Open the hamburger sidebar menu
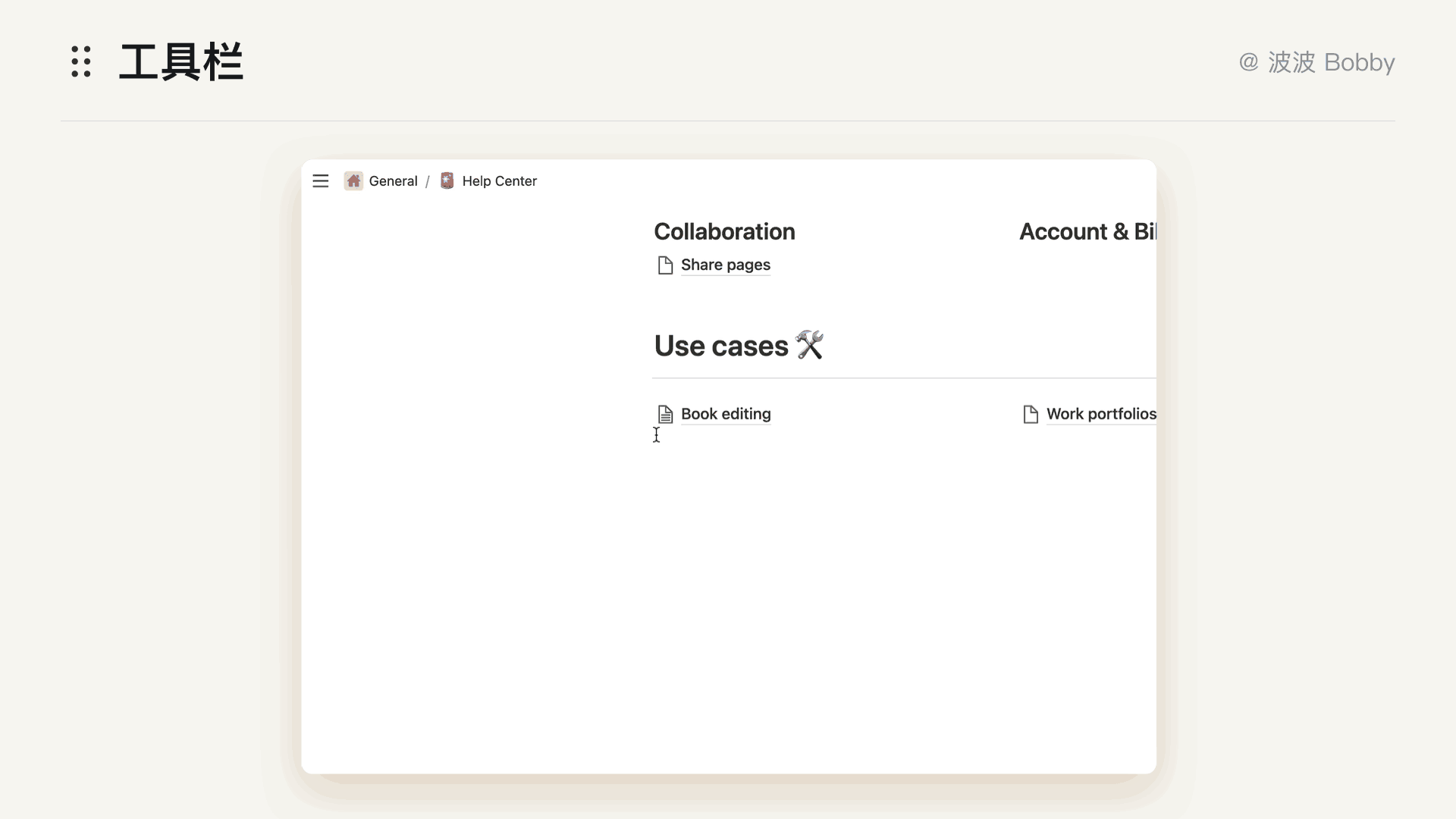Image resolution: width=1456 pixels, height=819 pixels. point(321,181)
